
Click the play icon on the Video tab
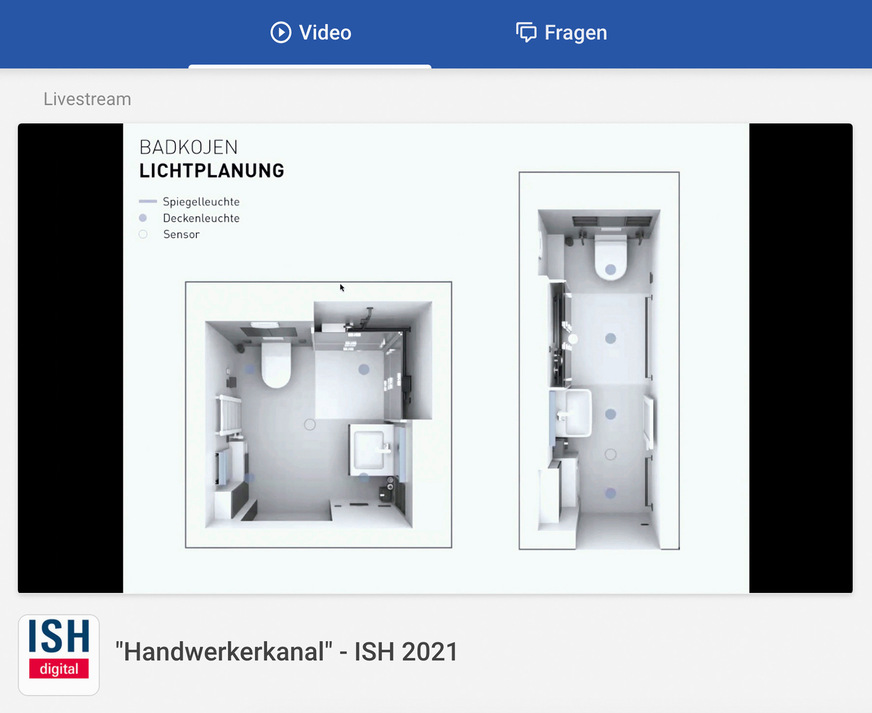click(x=281, y=33)
